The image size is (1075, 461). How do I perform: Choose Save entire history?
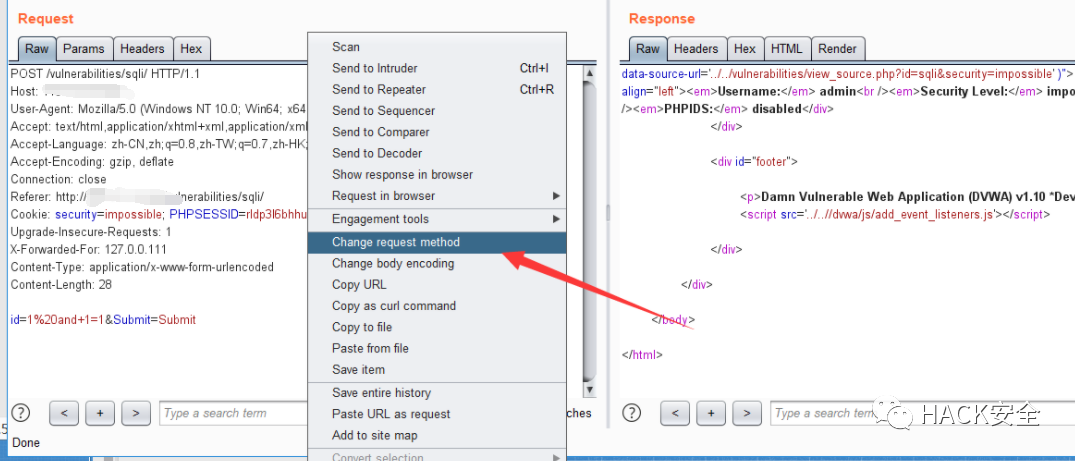pos(437,393)
